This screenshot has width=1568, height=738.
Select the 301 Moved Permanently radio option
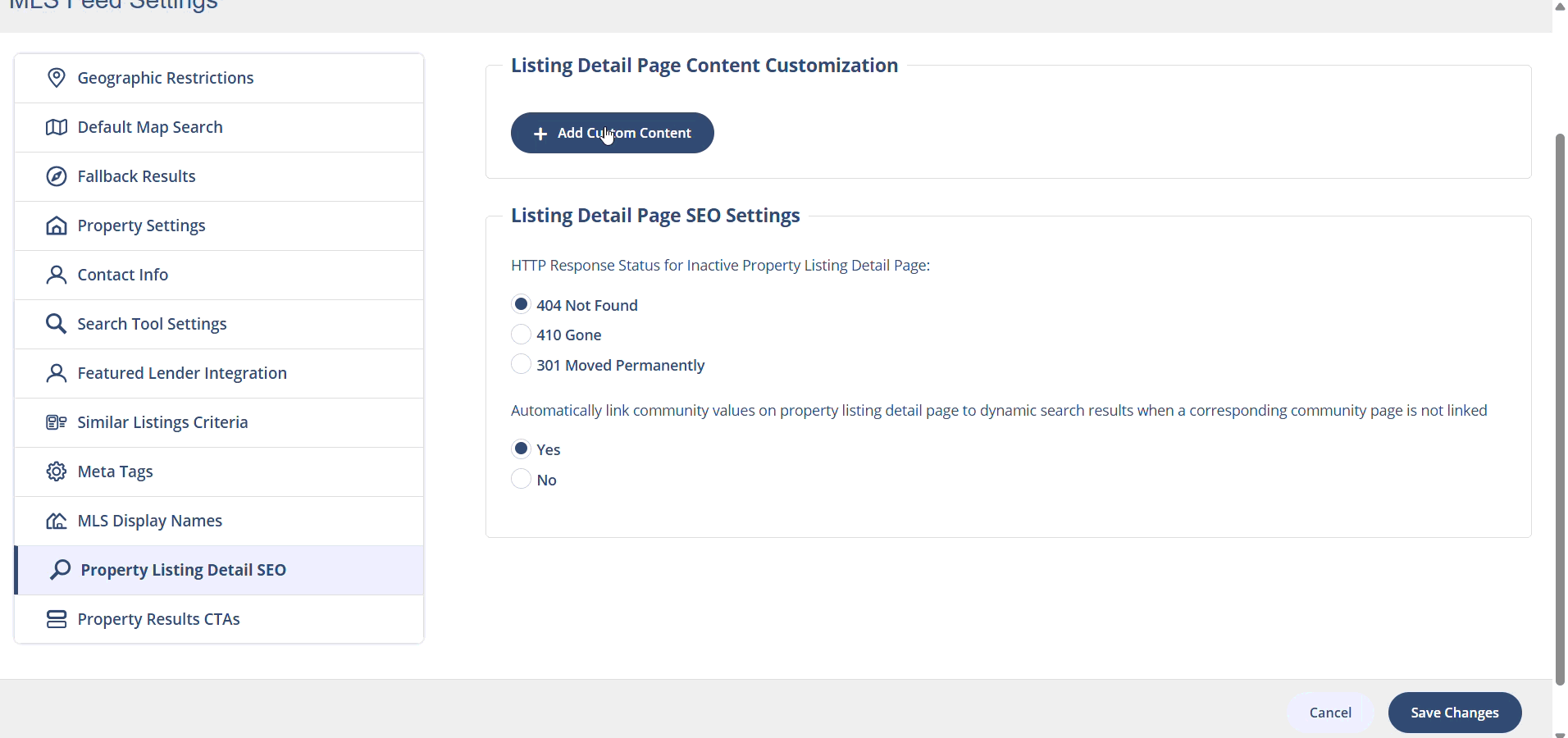[x=521, y=364]
